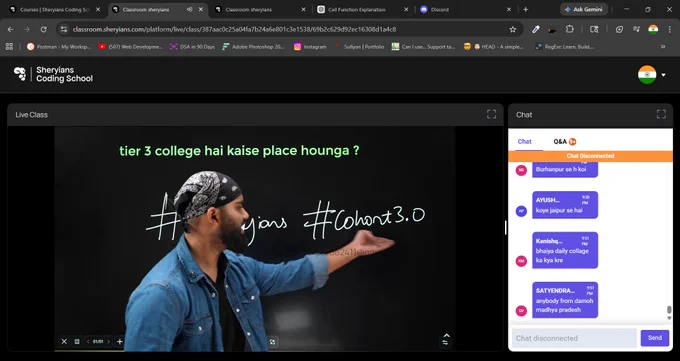680x361 pixels.
Task: Go to previous whiteboard page arrow
Action: 88,341
